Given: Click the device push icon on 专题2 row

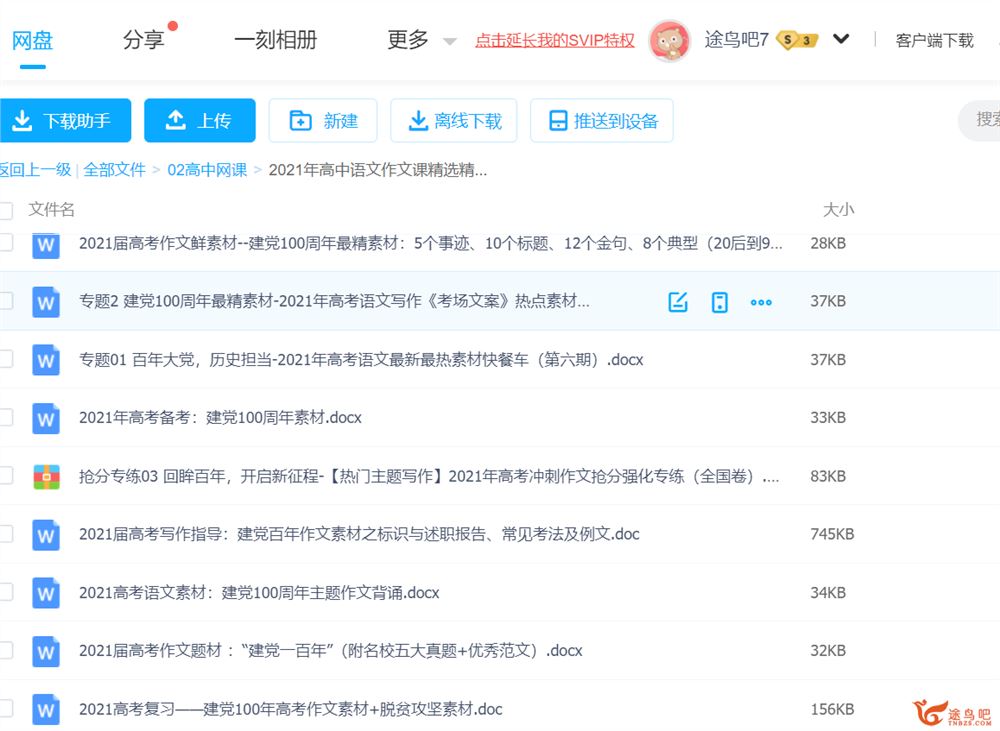Looking at the screenshot, I should (x=719, y=302).
